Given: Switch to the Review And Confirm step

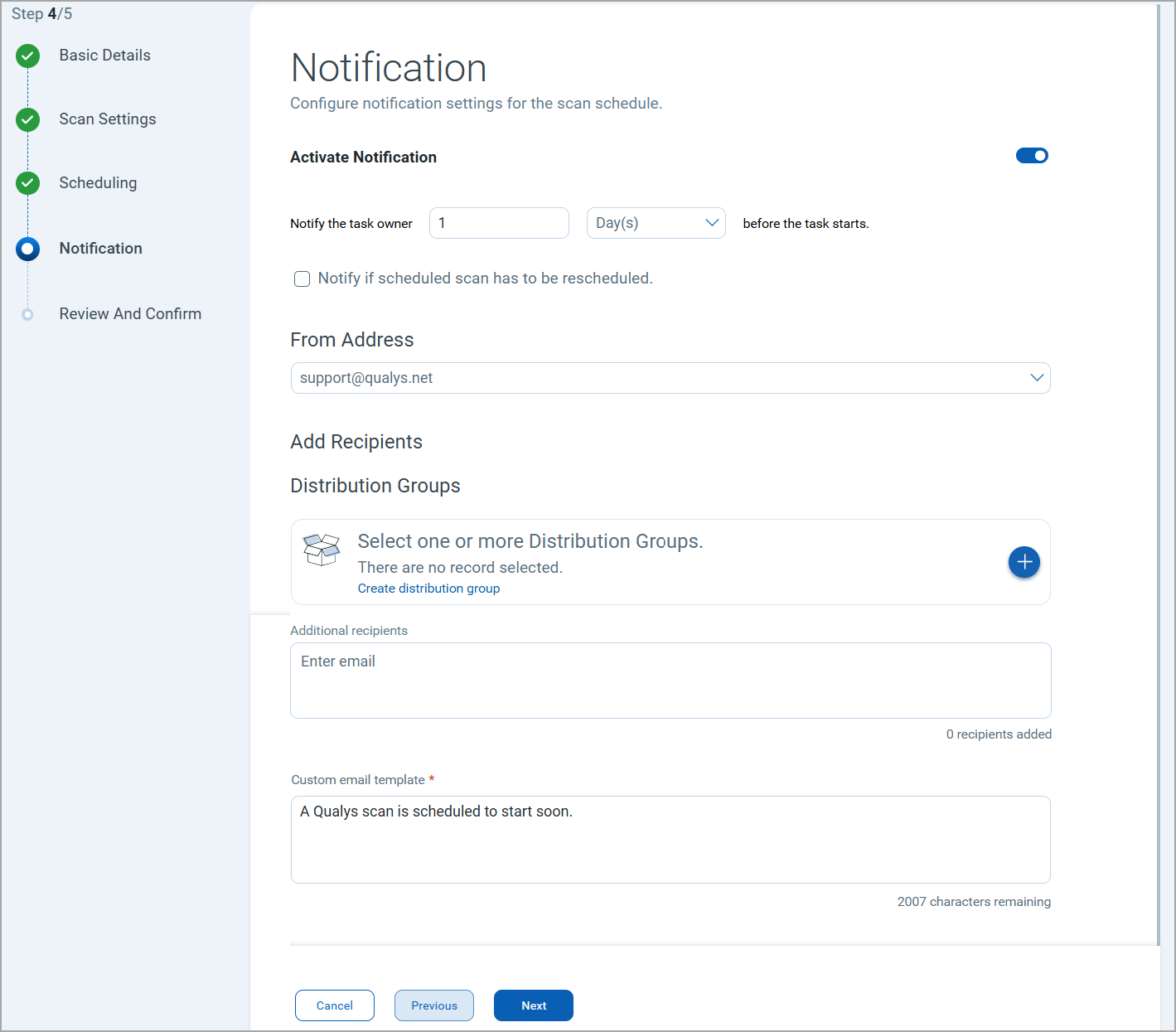Looking at the screenshot, I should pos(130,313).
